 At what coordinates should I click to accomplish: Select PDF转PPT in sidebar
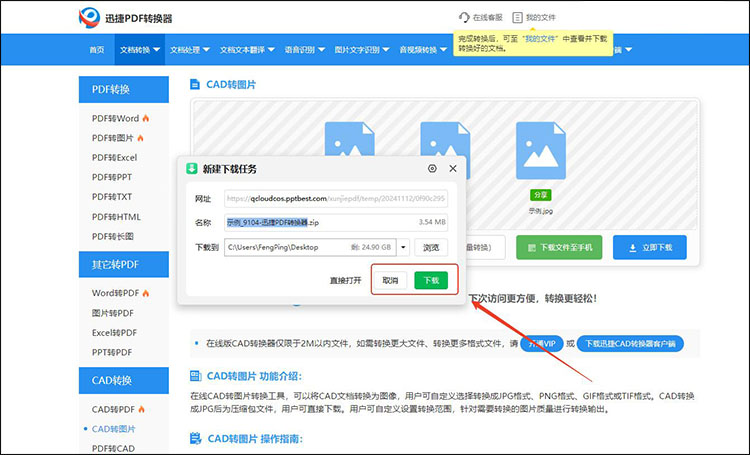click(x=112, y=177)
